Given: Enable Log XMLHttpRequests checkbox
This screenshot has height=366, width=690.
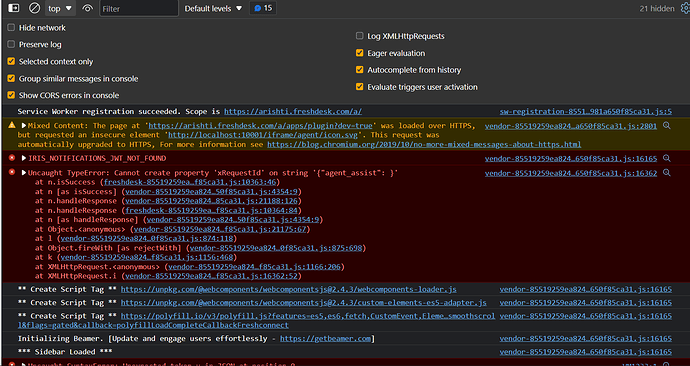Looking at the screenshot, I should tap(360, 36).
